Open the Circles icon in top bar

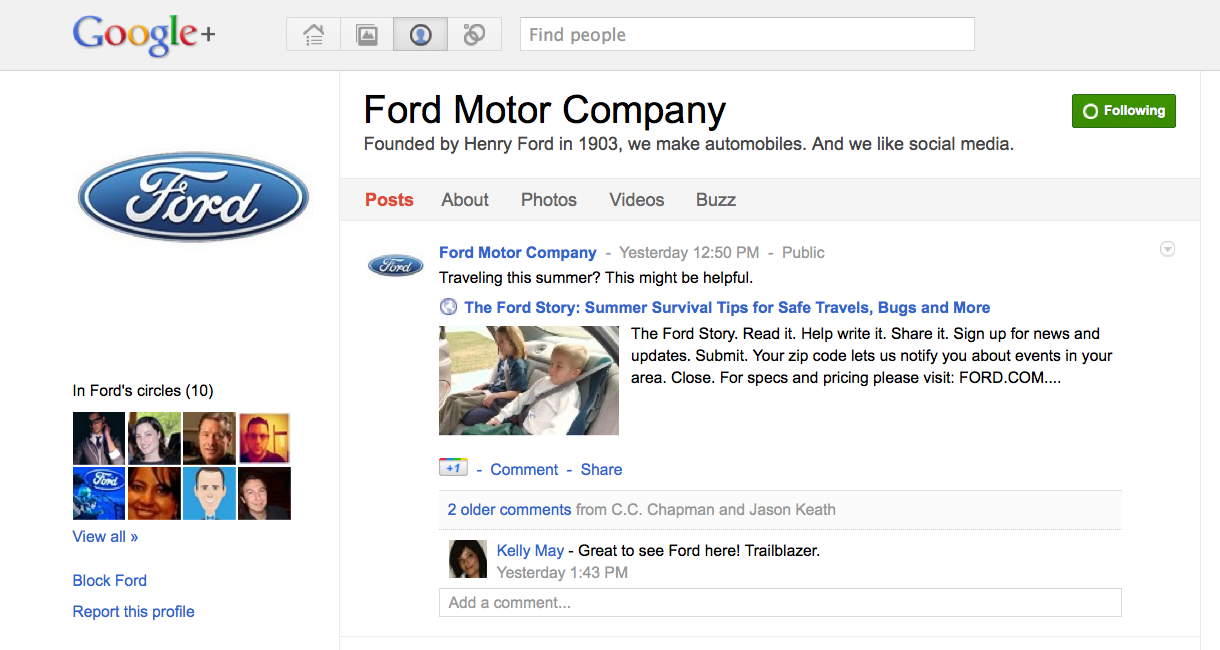[474, 35]
